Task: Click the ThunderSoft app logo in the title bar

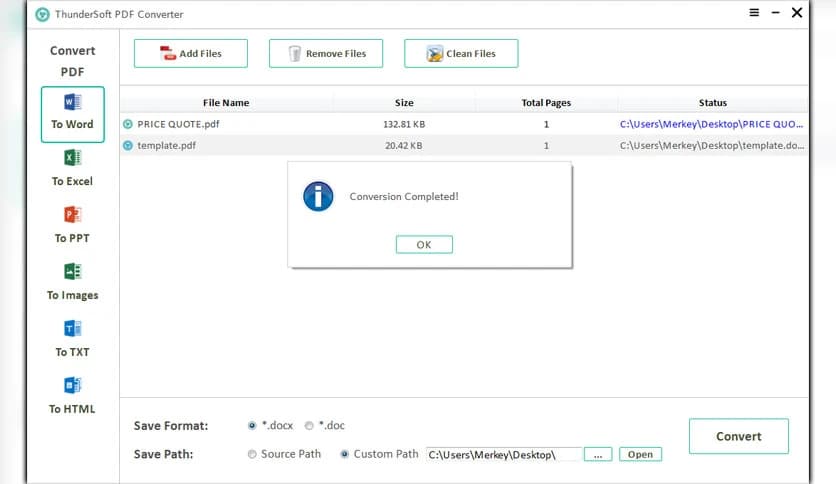Action: point(42,14)
